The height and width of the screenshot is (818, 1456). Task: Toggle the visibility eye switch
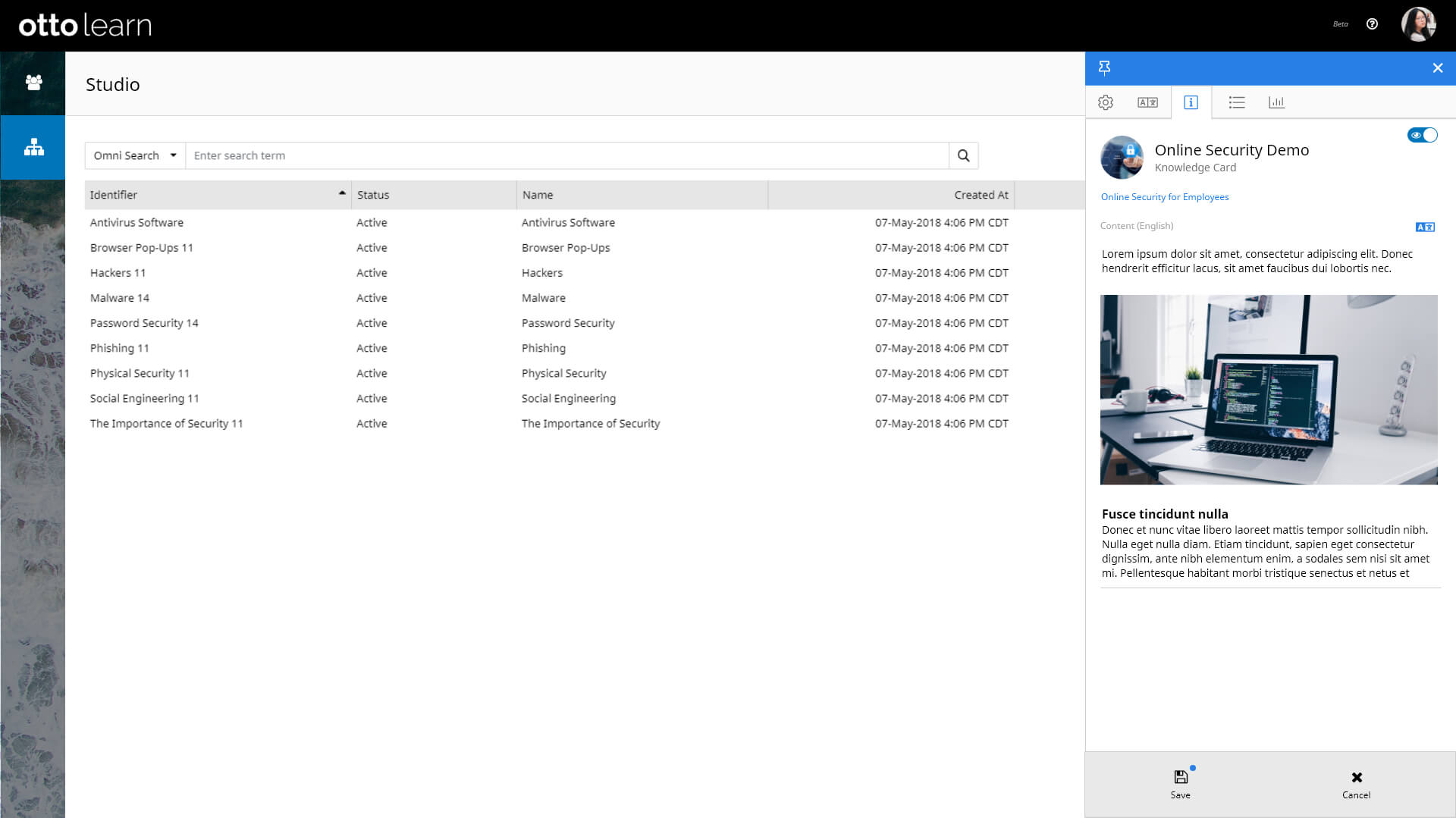[x=1422, y=135]
